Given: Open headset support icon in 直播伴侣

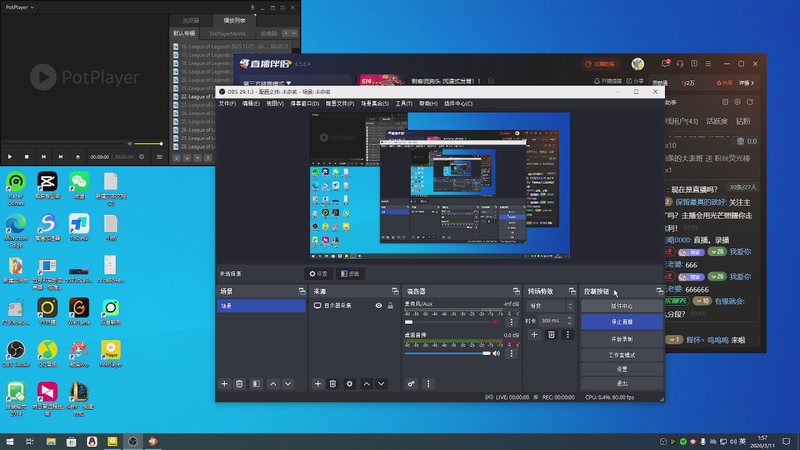Looking at the screenshot, I should 680,64.
